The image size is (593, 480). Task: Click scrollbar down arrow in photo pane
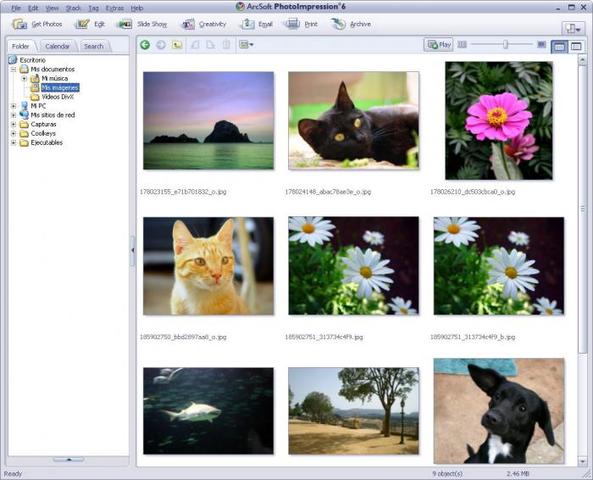582,461
